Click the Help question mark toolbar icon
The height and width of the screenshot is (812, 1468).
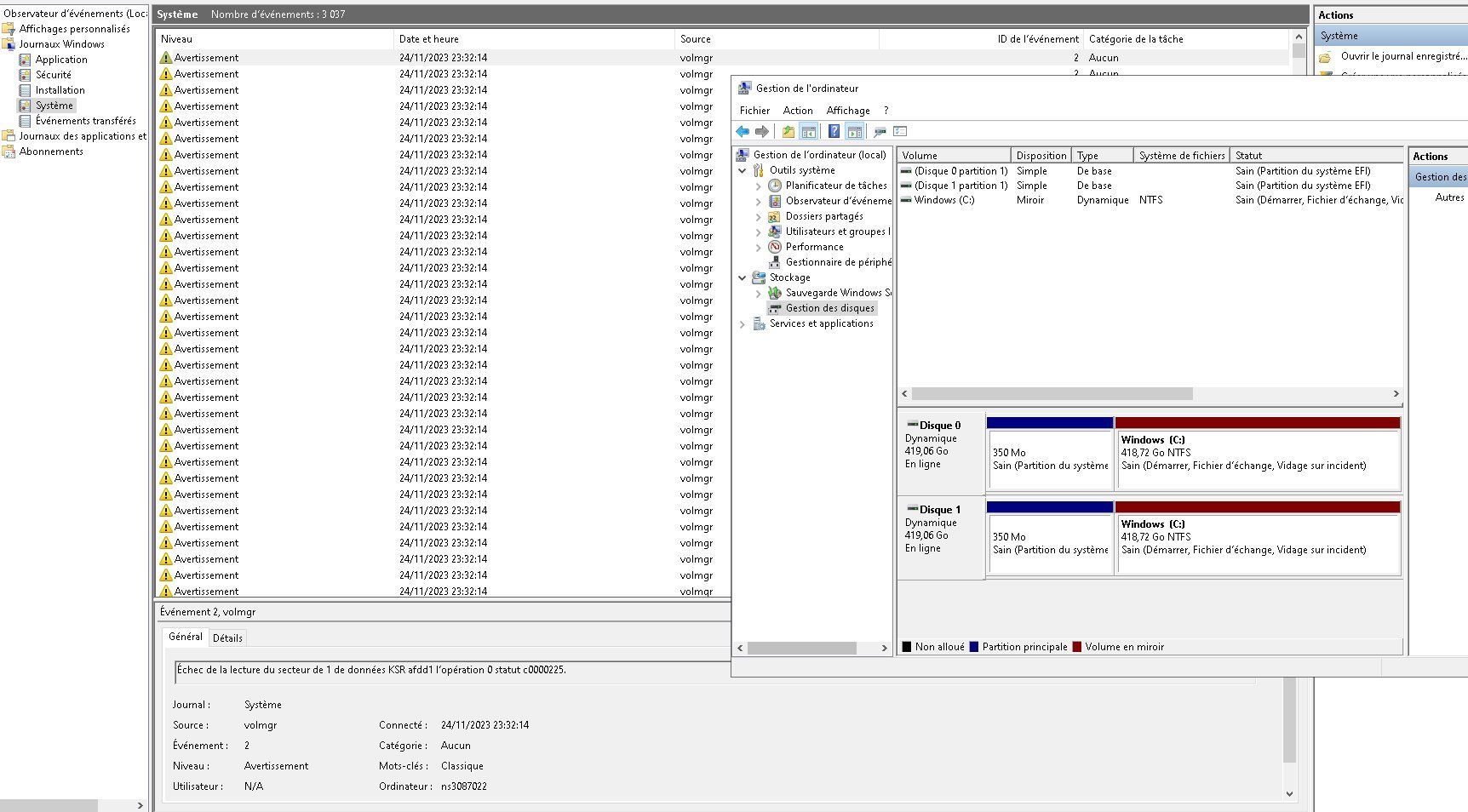tap(834, 132)
